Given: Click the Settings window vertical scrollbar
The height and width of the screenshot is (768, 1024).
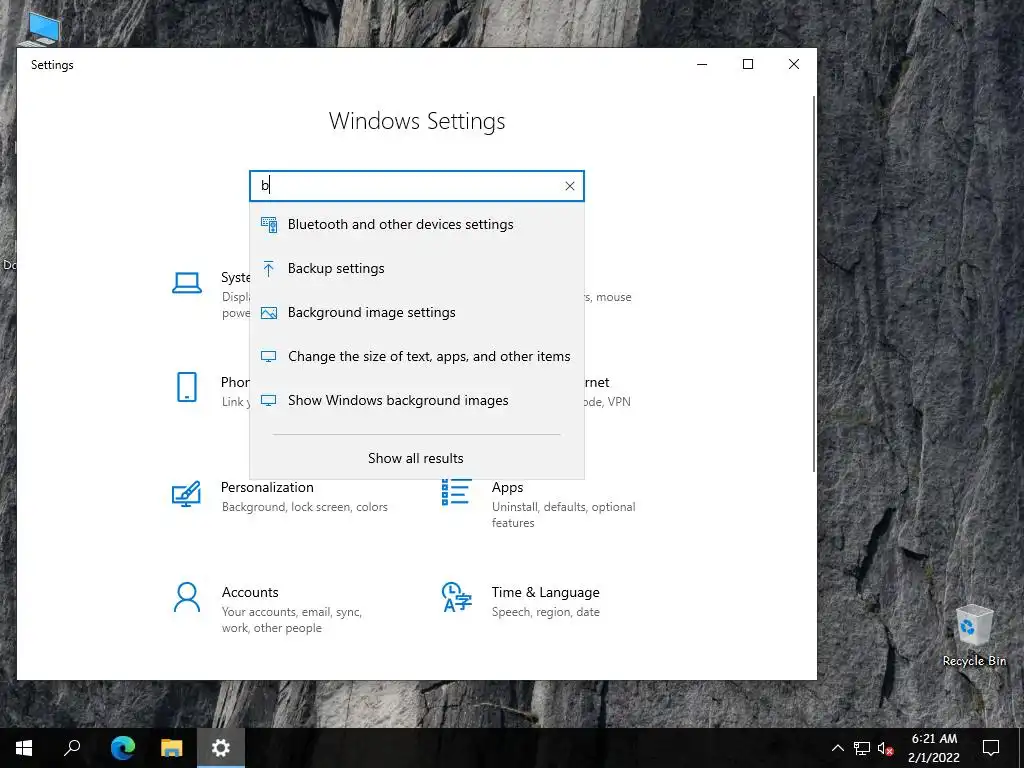Looking at the screenshot, I should pyautogui.click(x=814, y=283).
